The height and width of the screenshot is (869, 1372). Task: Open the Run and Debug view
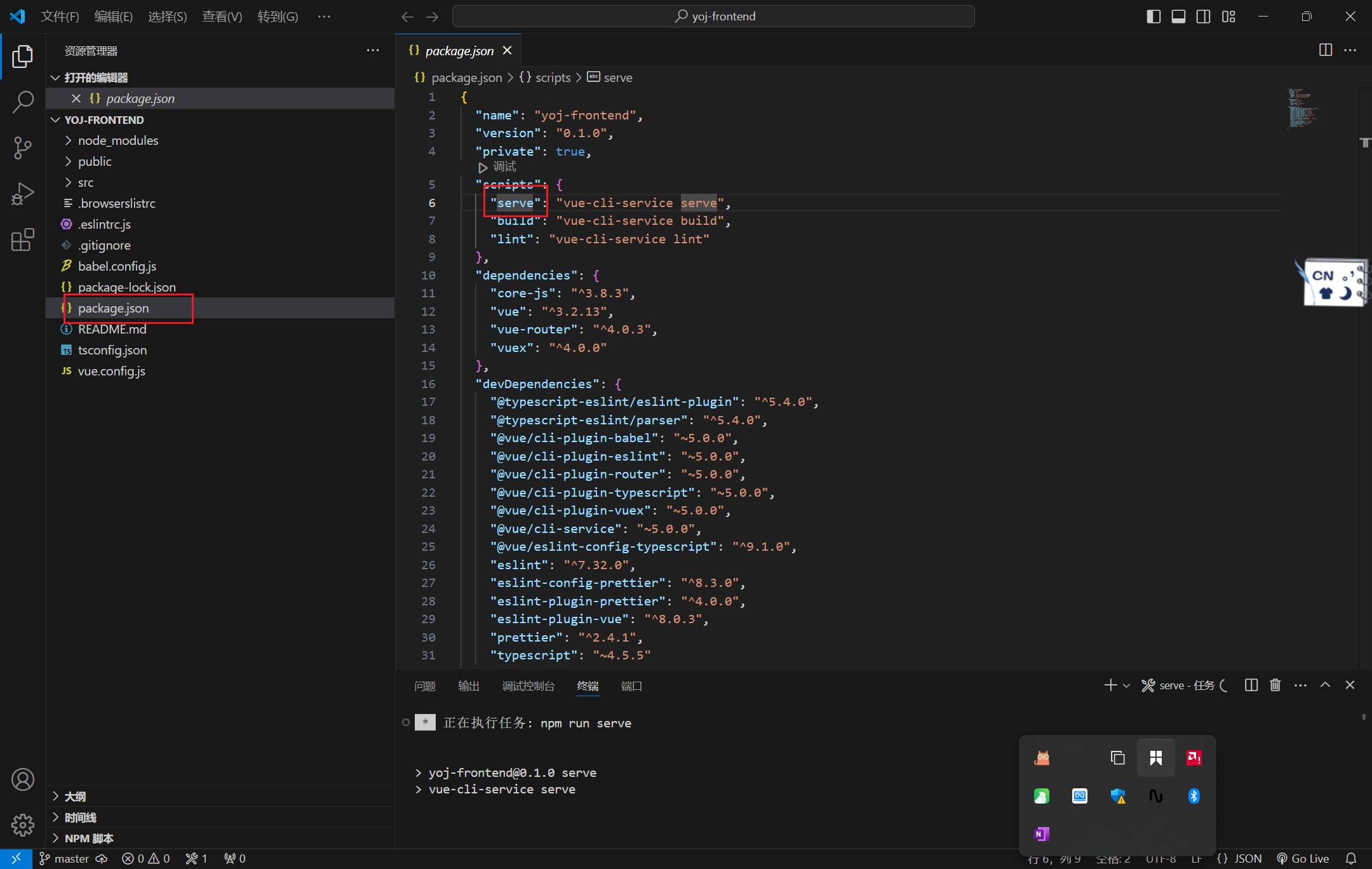pyautogui.click(x=22, y=194)
